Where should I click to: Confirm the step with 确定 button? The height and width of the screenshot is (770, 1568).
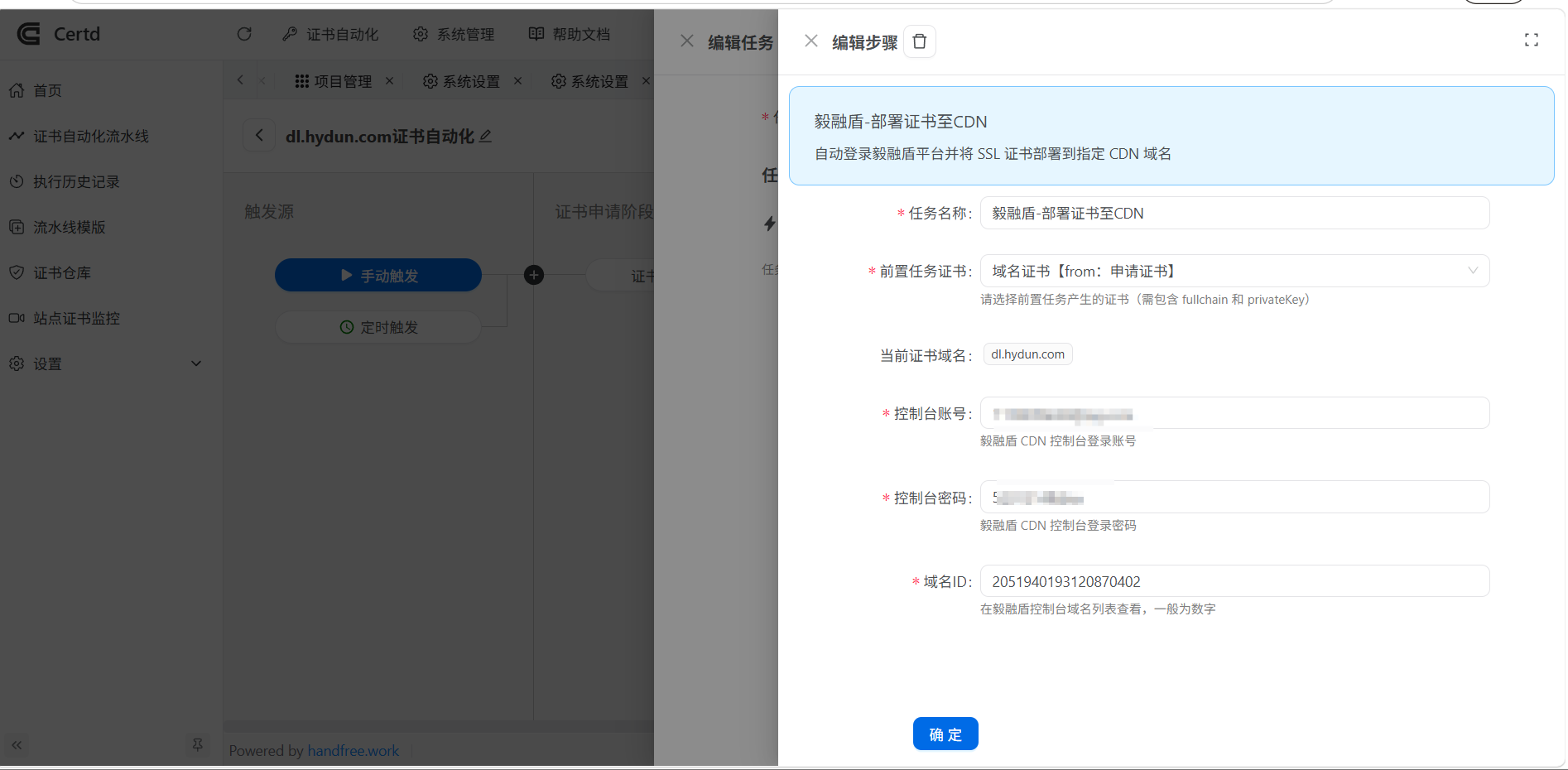945,734
